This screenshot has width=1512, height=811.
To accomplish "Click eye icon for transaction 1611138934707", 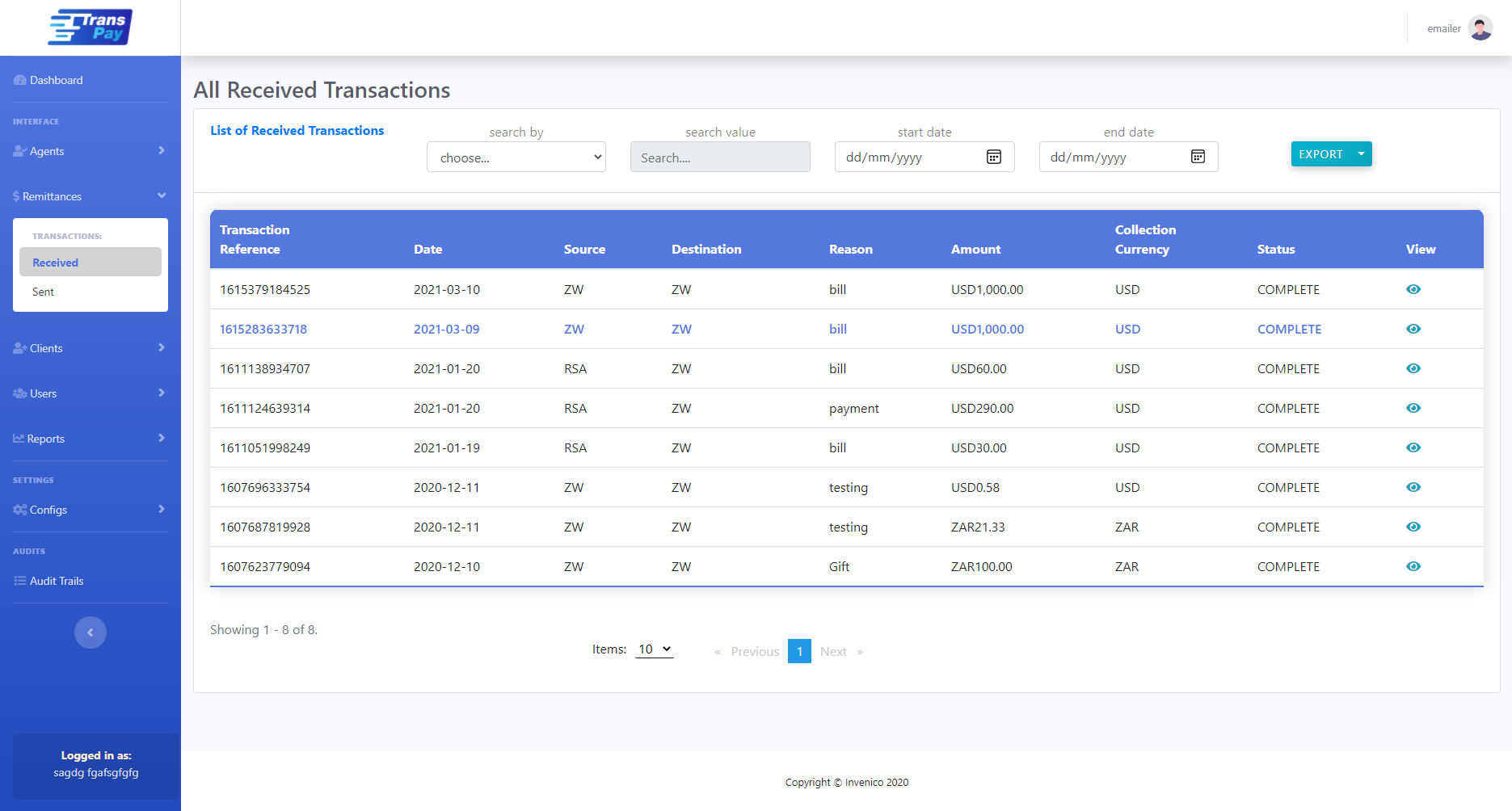I will point(1413,368).
